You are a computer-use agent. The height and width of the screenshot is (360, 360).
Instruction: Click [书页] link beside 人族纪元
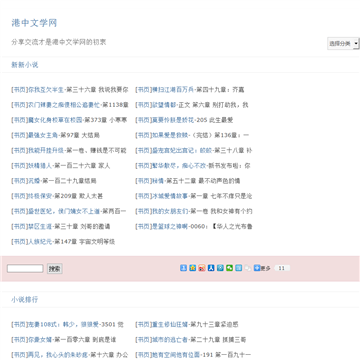[20, 242]
